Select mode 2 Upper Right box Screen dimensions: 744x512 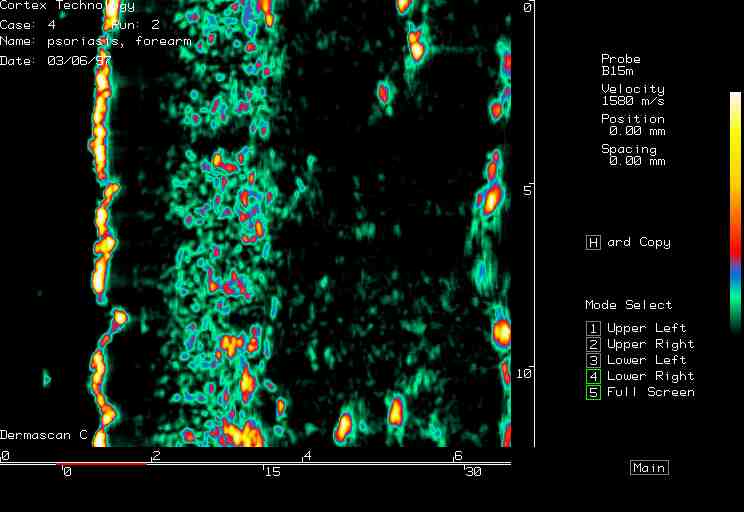[593, 344]
